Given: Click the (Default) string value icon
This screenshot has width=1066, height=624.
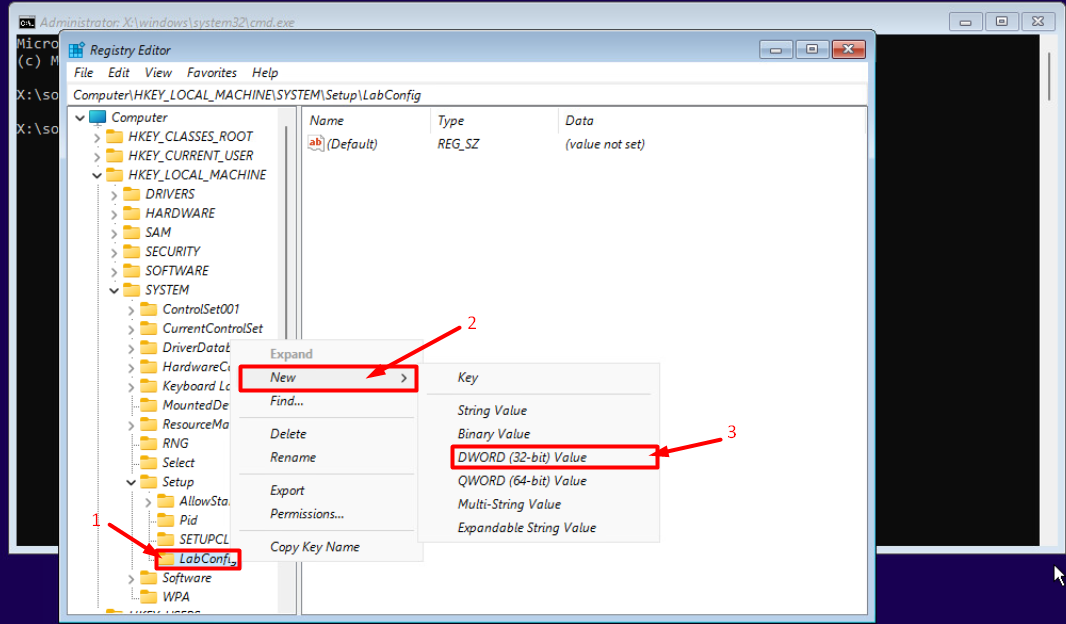Looking at the screenshot, I should tap(315, 143).
